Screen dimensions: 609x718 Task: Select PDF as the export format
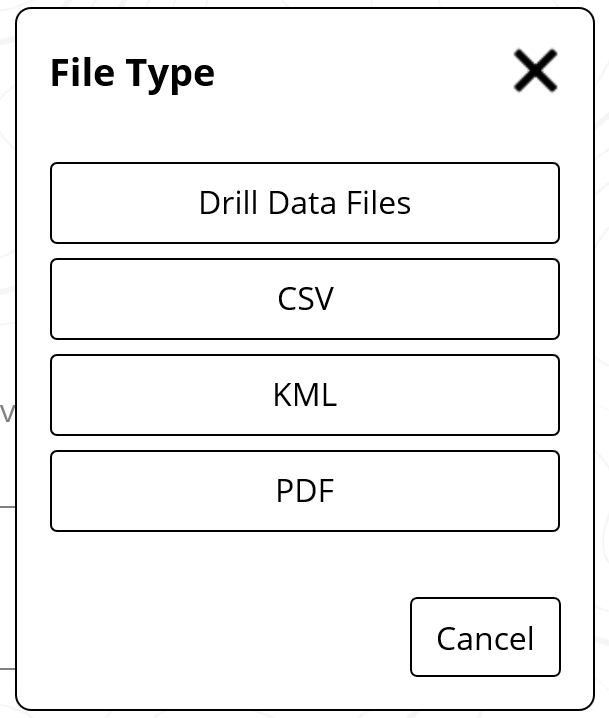point(304,491)
